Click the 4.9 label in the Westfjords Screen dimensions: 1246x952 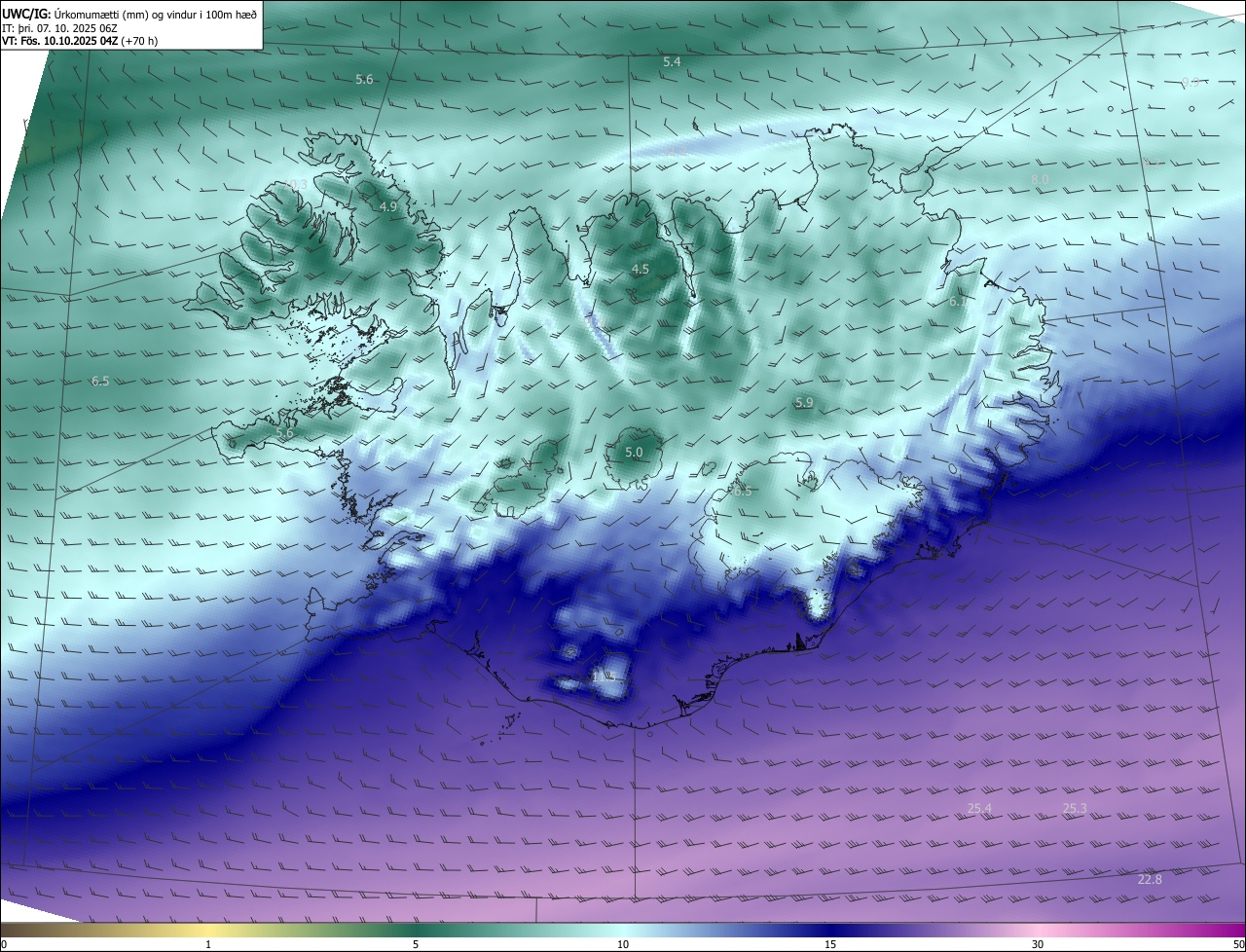[x=388, y=207]
